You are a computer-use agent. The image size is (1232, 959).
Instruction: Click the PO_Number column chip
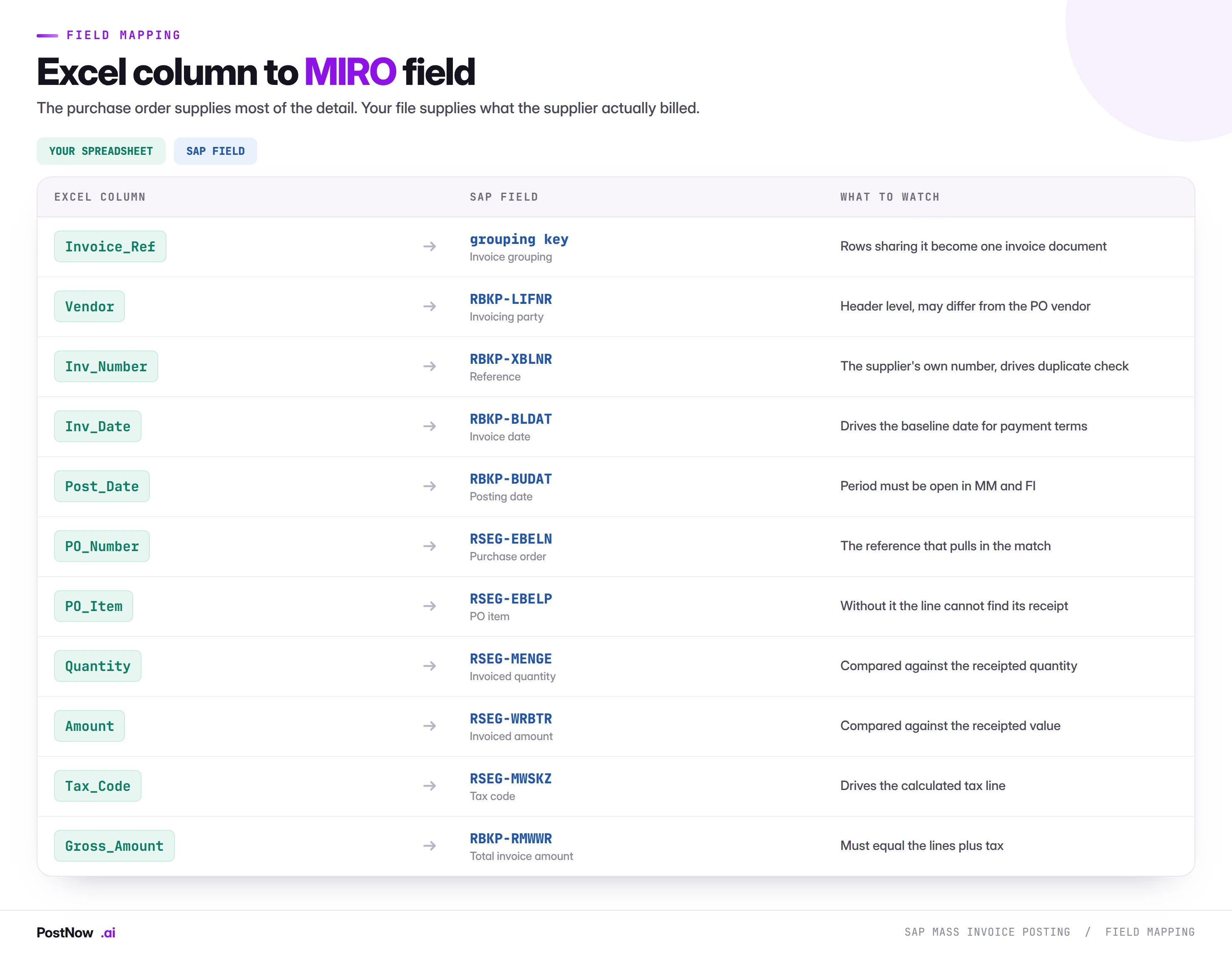point(102,546)
